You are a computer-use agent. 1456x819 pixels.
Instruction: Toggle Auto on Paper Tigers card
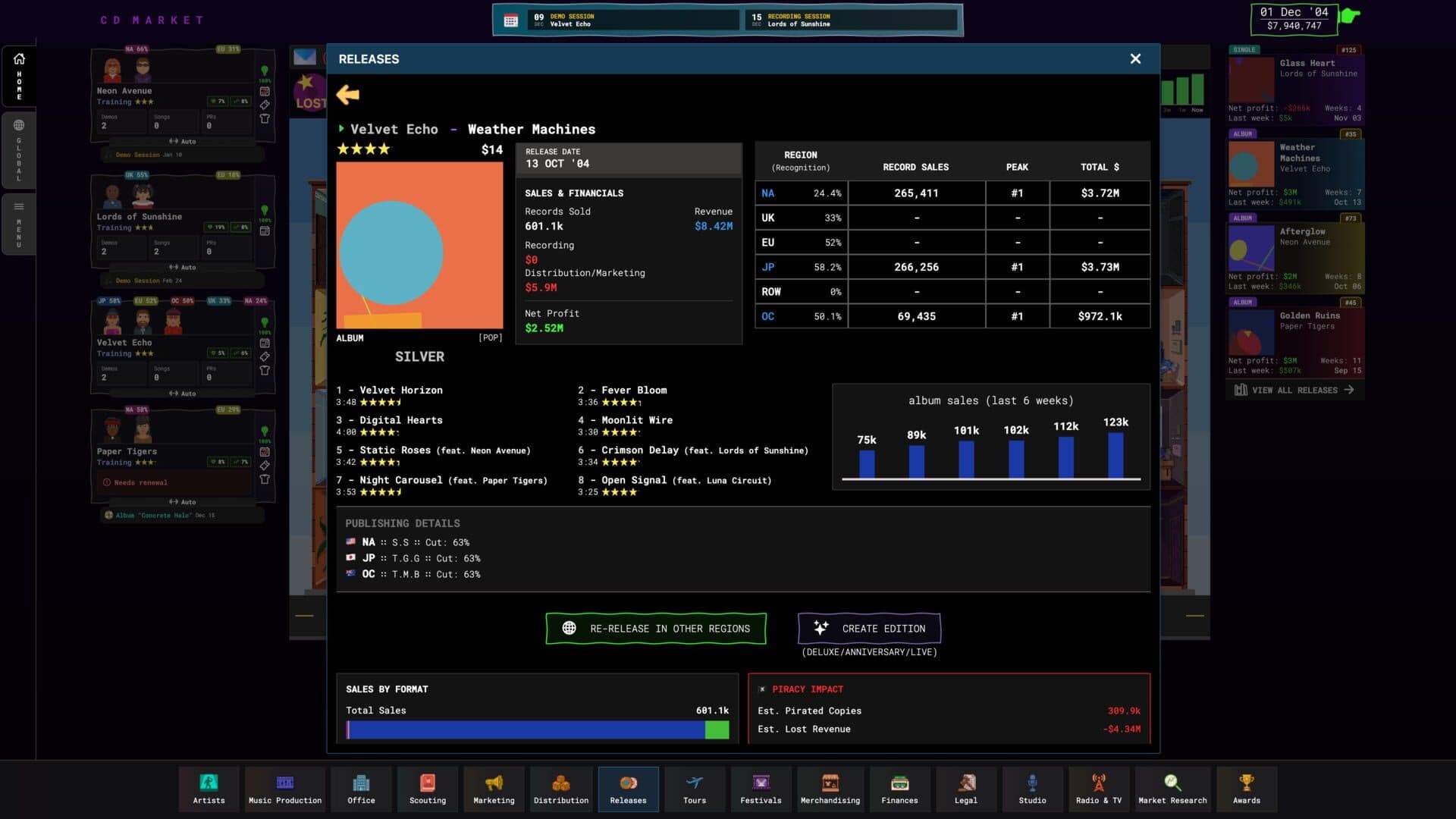(182, 502)
